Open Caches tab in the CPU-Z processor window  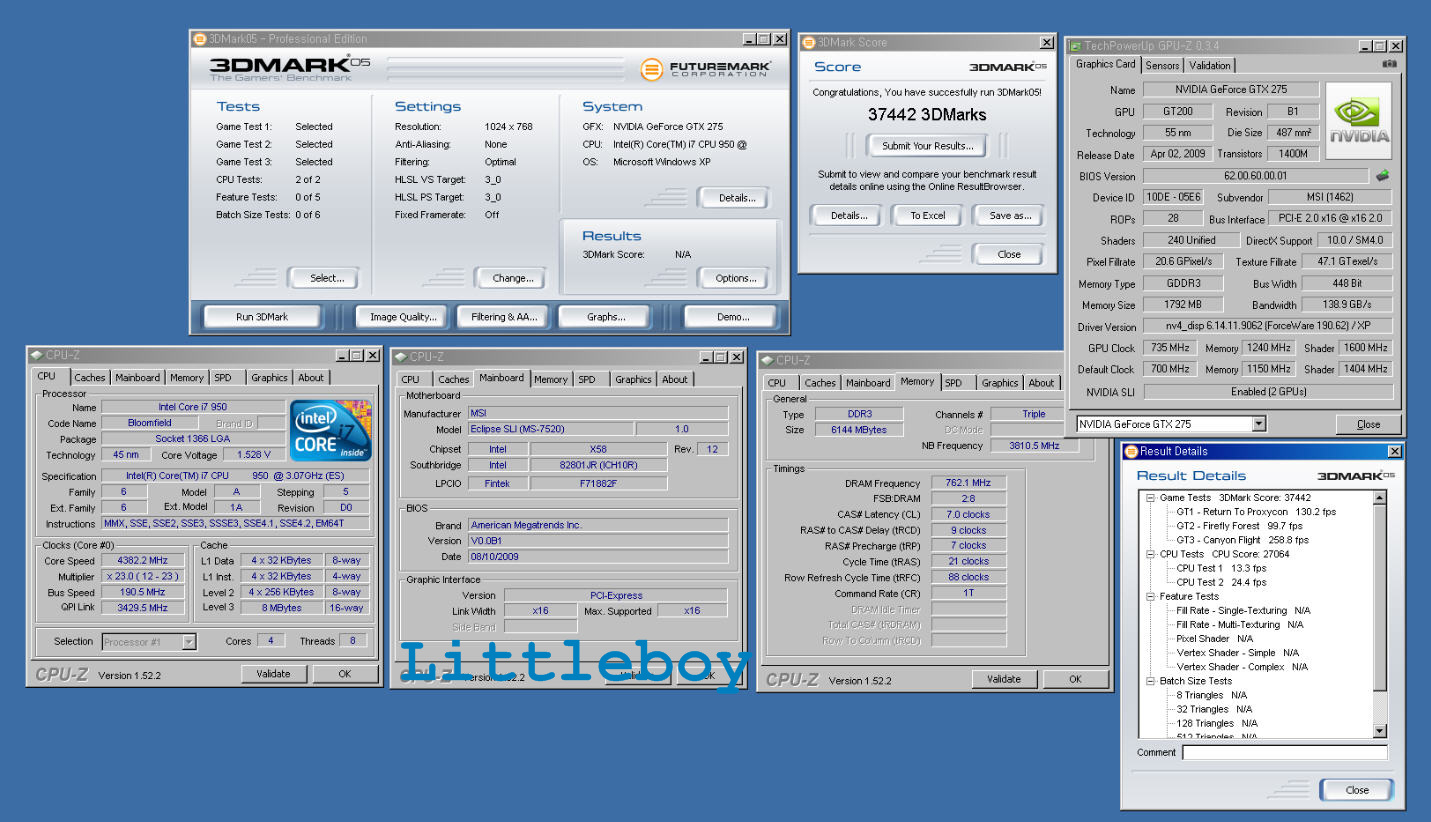[90, 378]
